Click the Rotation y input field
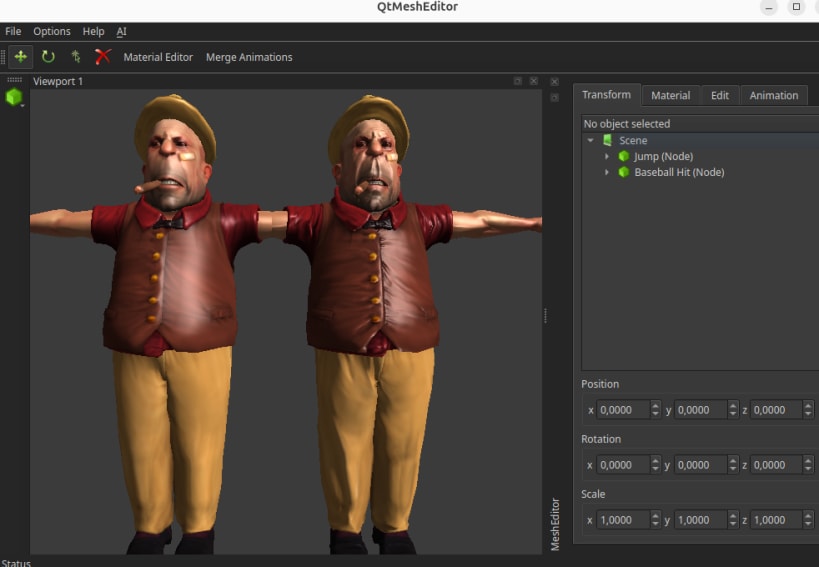Viewport: 819px width, 567px height. (x=701, y=465)
